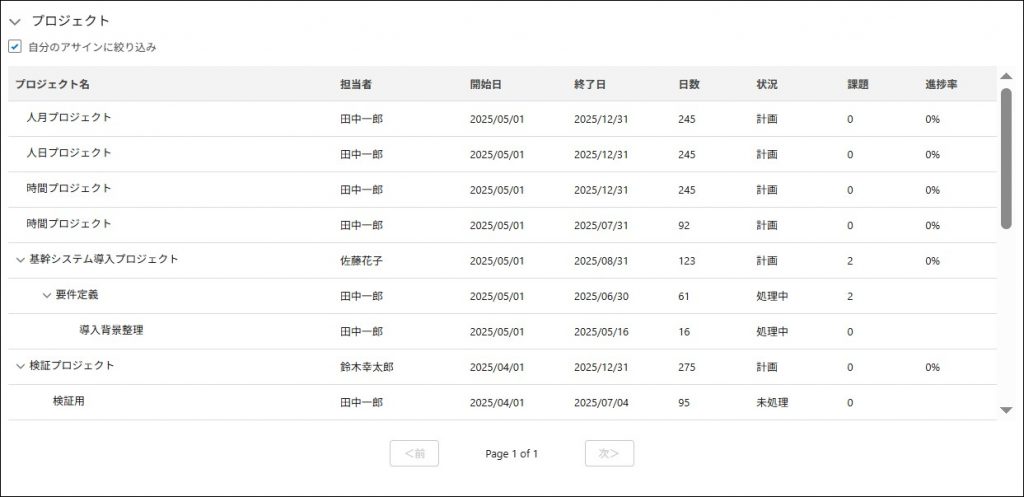
Task: Click the 進捗率 column header
Action: click(x=941, y=84)
